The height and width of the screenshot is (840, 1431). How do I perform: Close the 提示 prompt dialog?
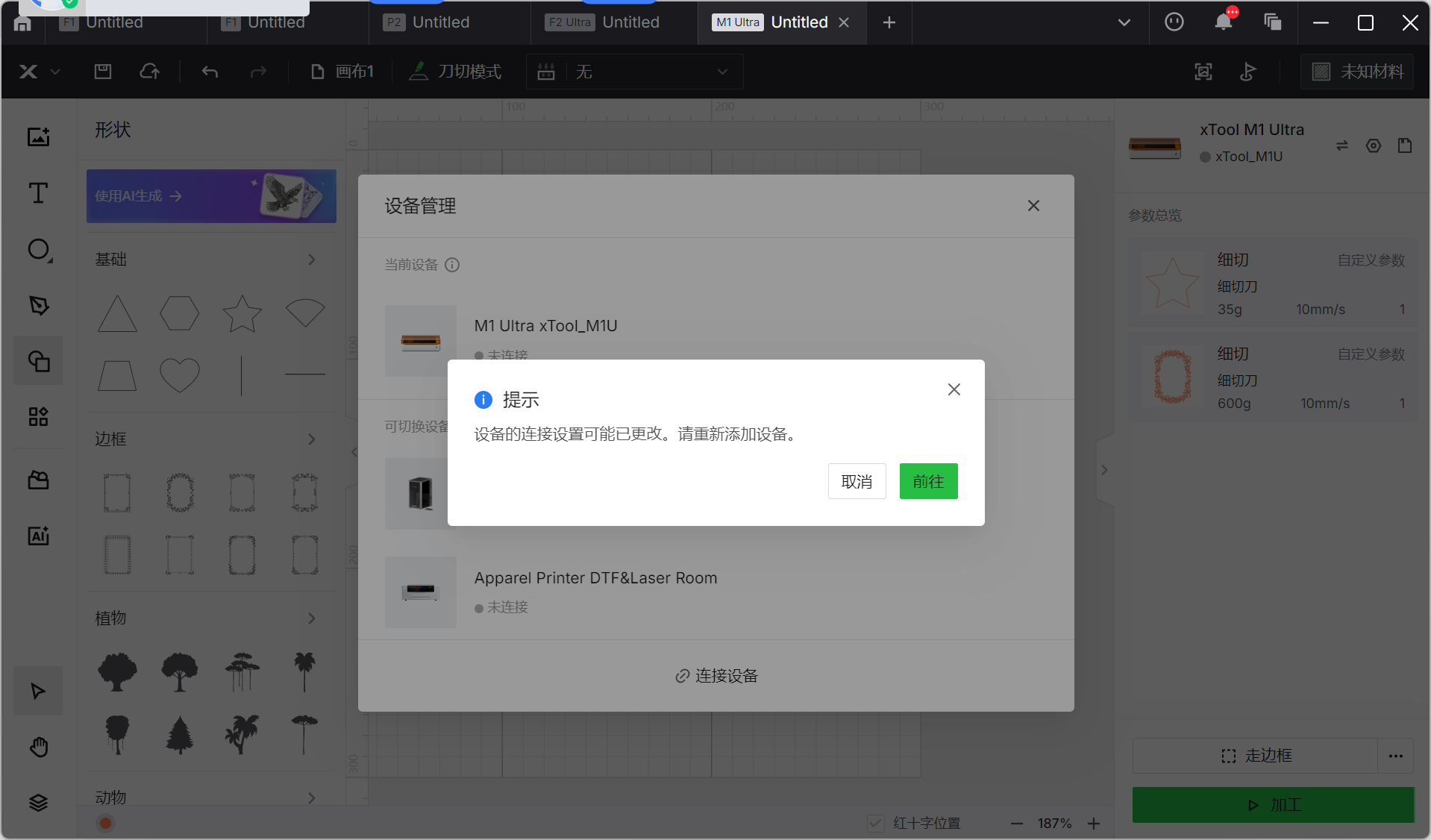(x=954, y=389)
